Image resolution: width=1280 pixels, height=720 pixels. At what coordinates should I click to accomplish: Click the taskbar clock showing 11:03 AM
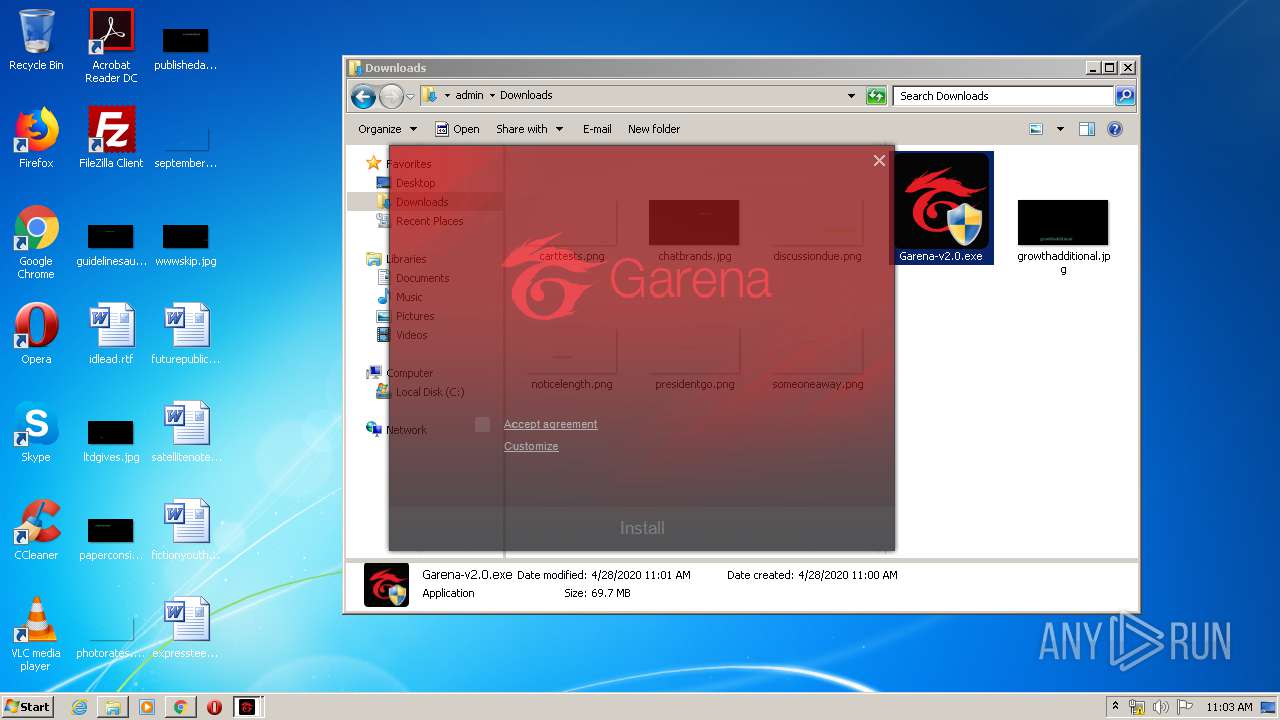(x=1229, y=707)
